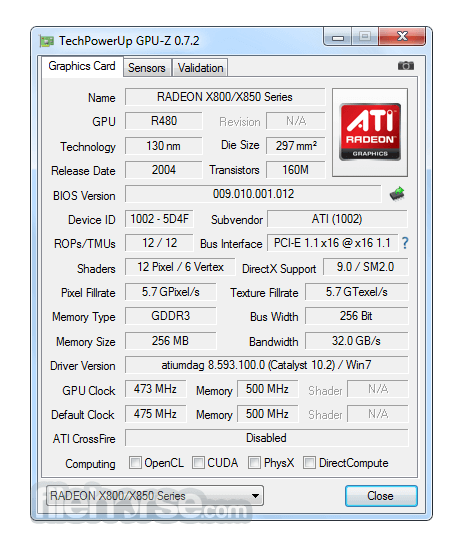Click the Bus Width field 256 Bit
This screenshot has width=464, height=554.
(x=357, y=316)
